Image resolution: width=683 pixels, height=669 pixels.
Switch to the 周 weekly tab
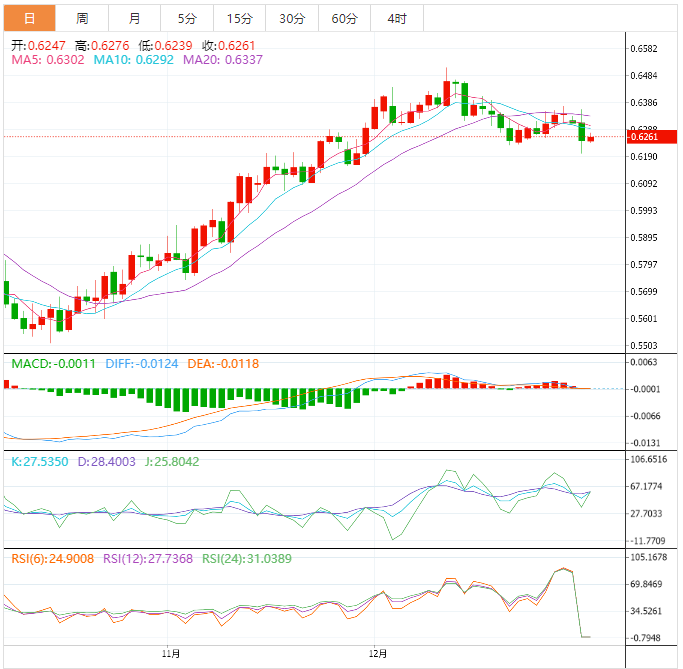[82, 18]
